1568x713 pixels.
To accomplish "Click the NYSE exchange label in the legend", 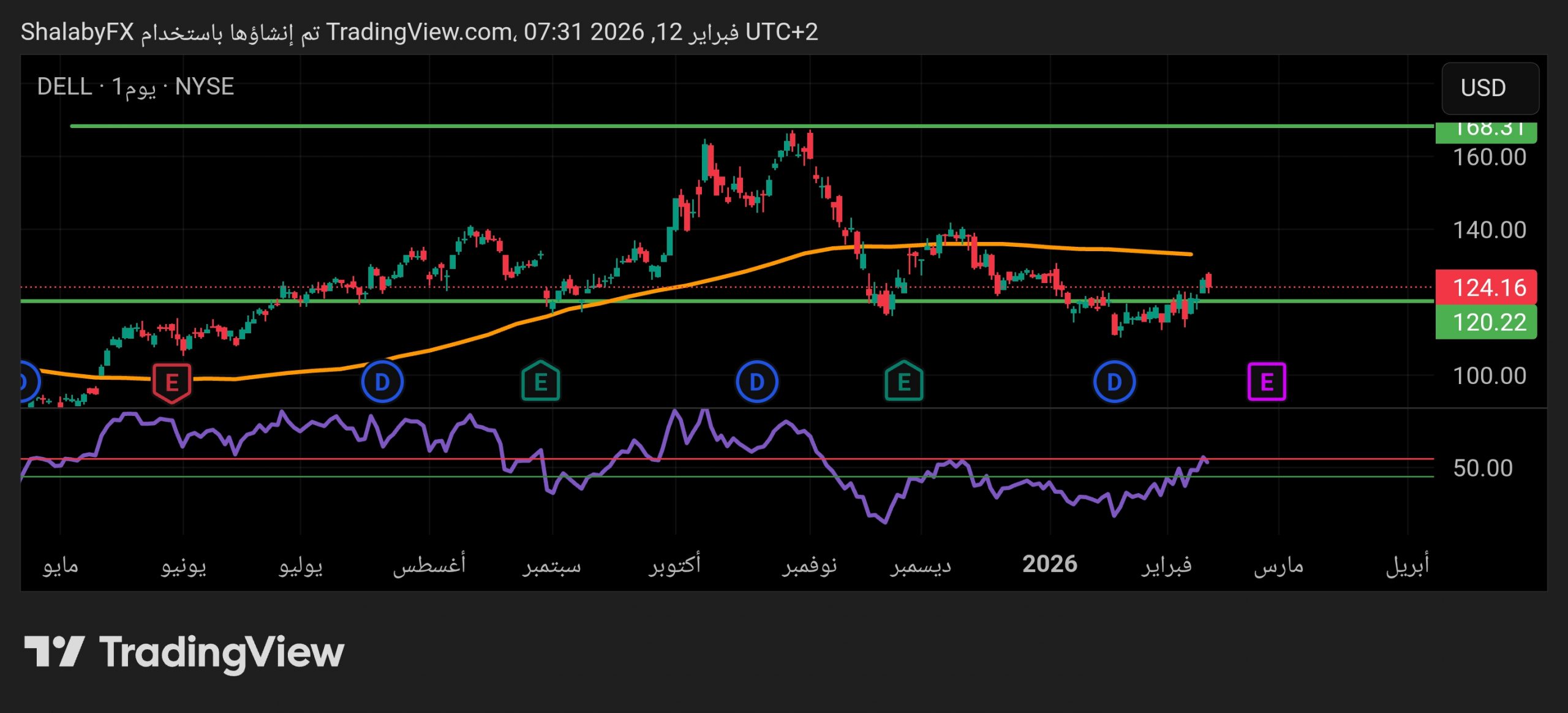I will 204,87.
